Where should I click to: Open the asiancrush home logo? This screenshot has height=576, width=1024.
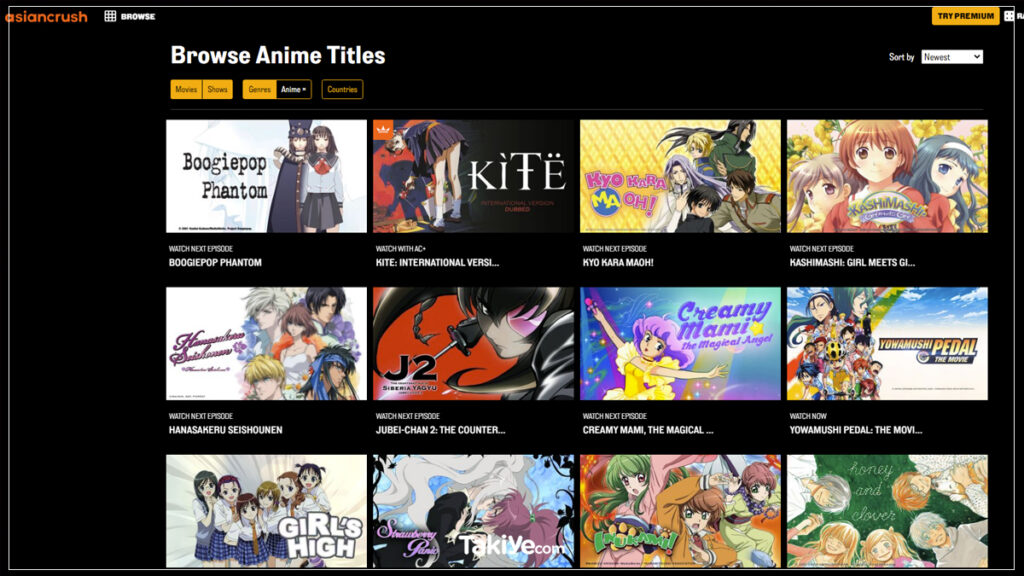point(46,17)
